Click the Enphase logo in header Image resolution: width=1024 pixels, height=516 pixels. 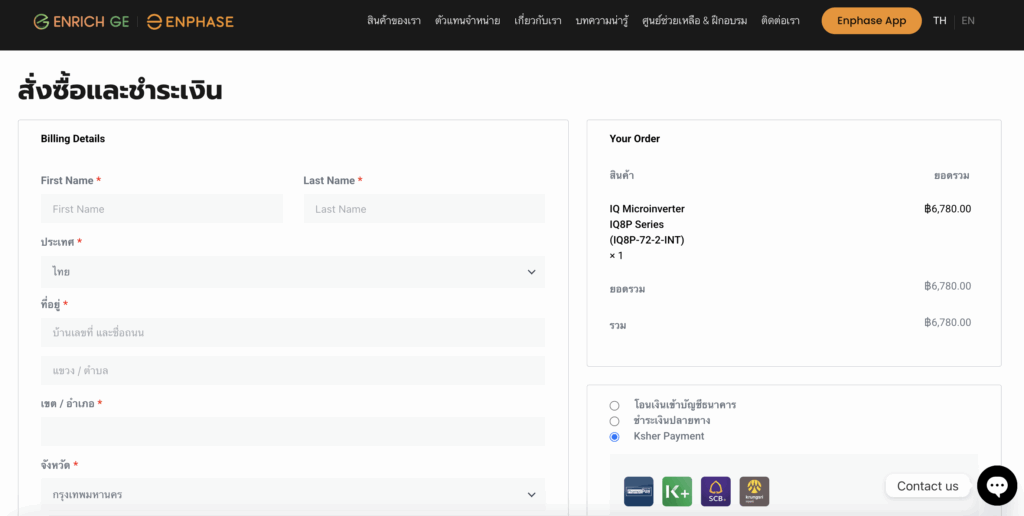(x=190, y=21)
